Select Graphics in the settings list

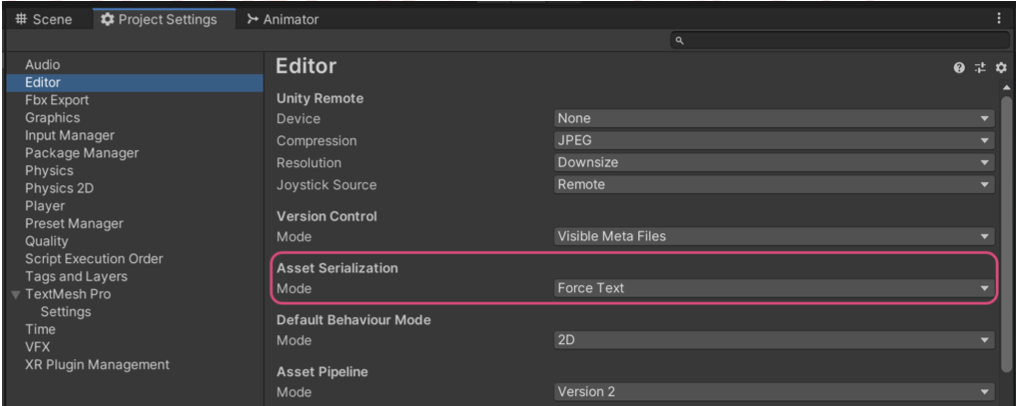[52, 118]
